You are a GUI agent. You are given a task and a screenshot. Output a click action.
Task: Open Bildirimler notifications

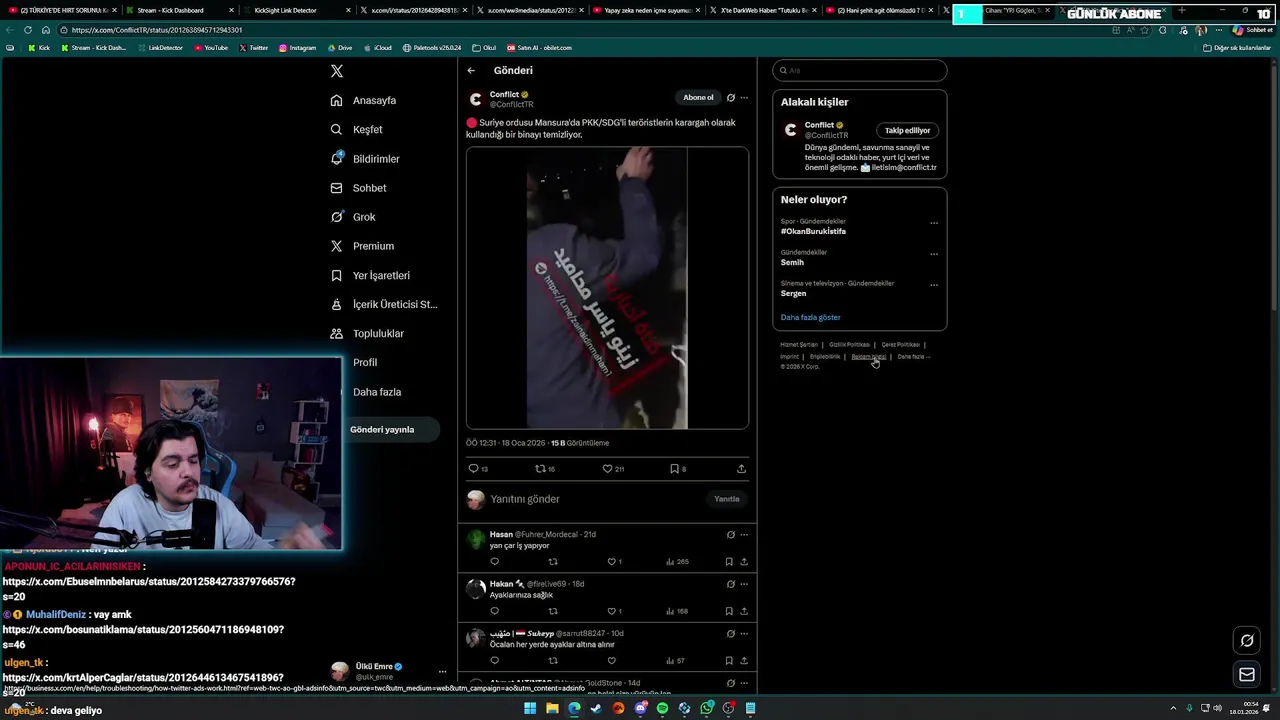pos(365,159)
